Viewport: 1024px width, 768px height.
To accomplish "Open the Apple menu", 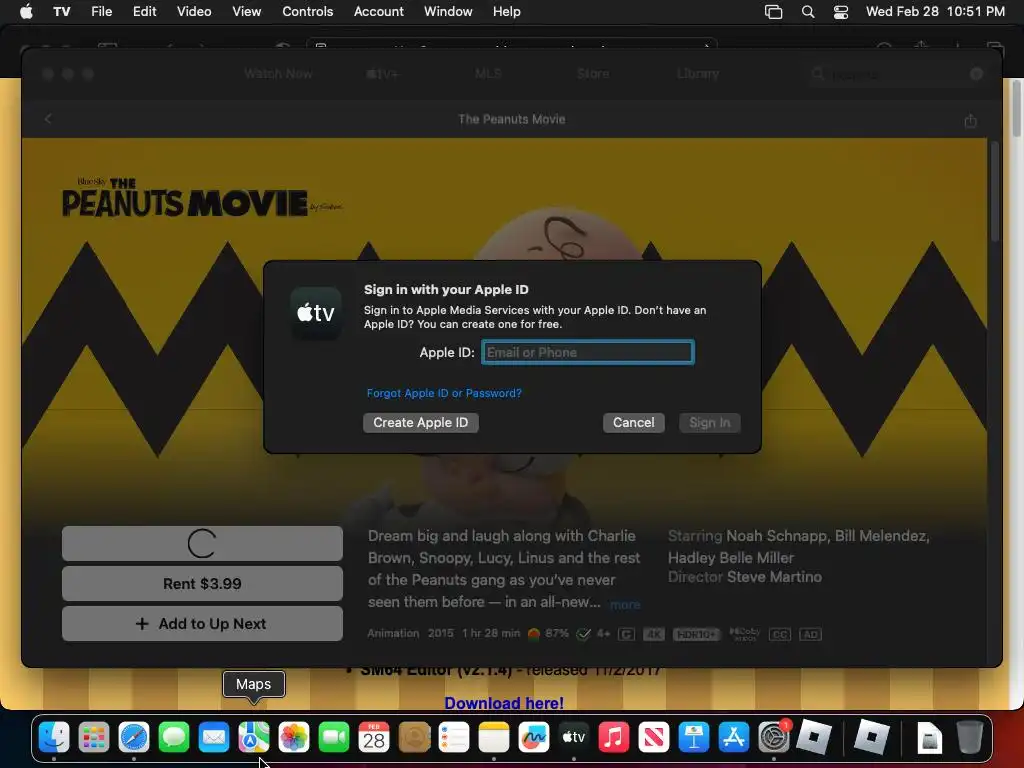I will click(26, 11).
